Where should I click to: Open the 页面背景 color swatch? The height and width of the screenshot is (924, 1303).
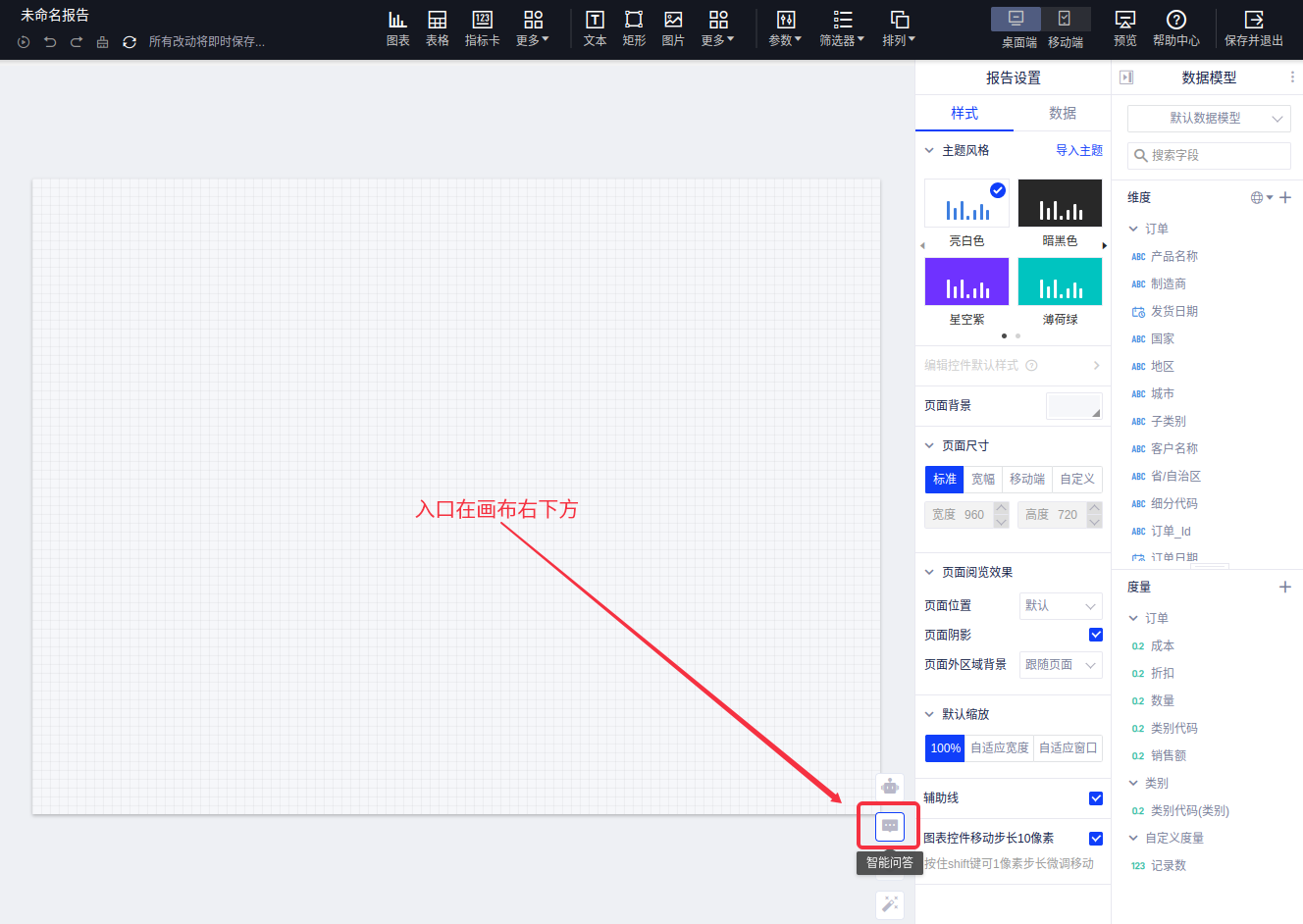[x=1073, y=406]
